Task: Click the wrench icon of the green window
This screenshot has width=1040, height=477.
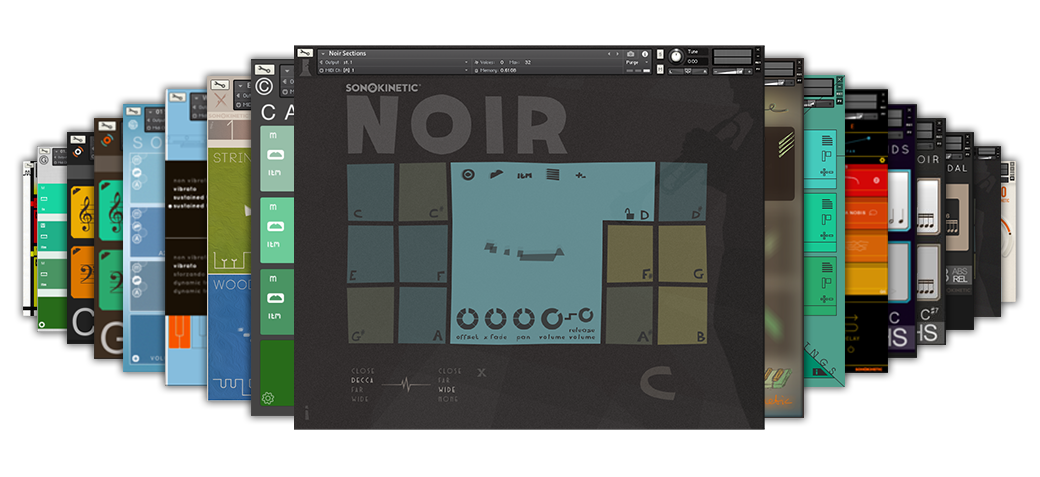Action: click(263, 69)
